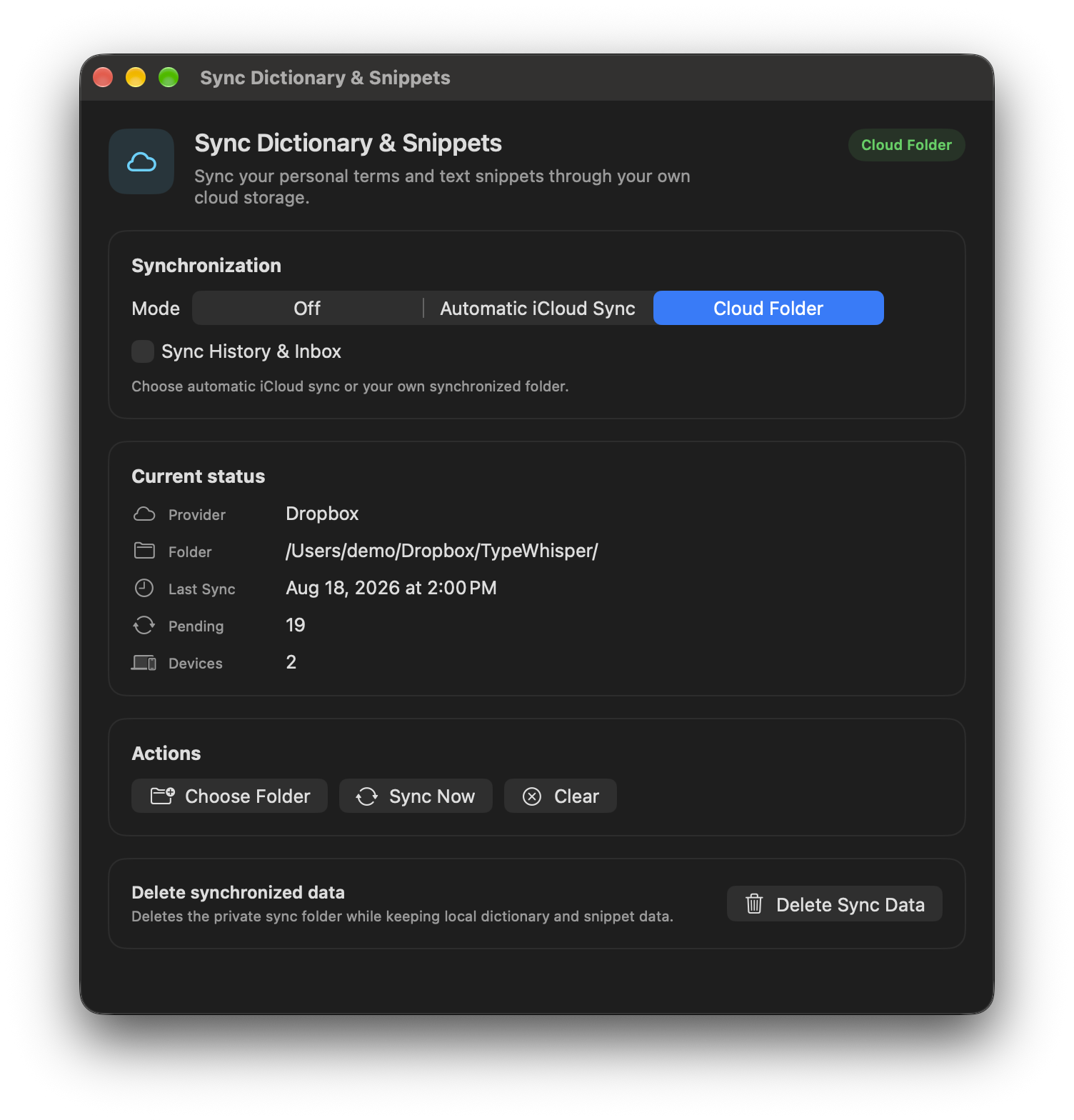The height and width of the screenshot is (1120, 1074).
Task: Open the Choose Folder dialog
Action: pyautogui.click(x=229, y=796)
